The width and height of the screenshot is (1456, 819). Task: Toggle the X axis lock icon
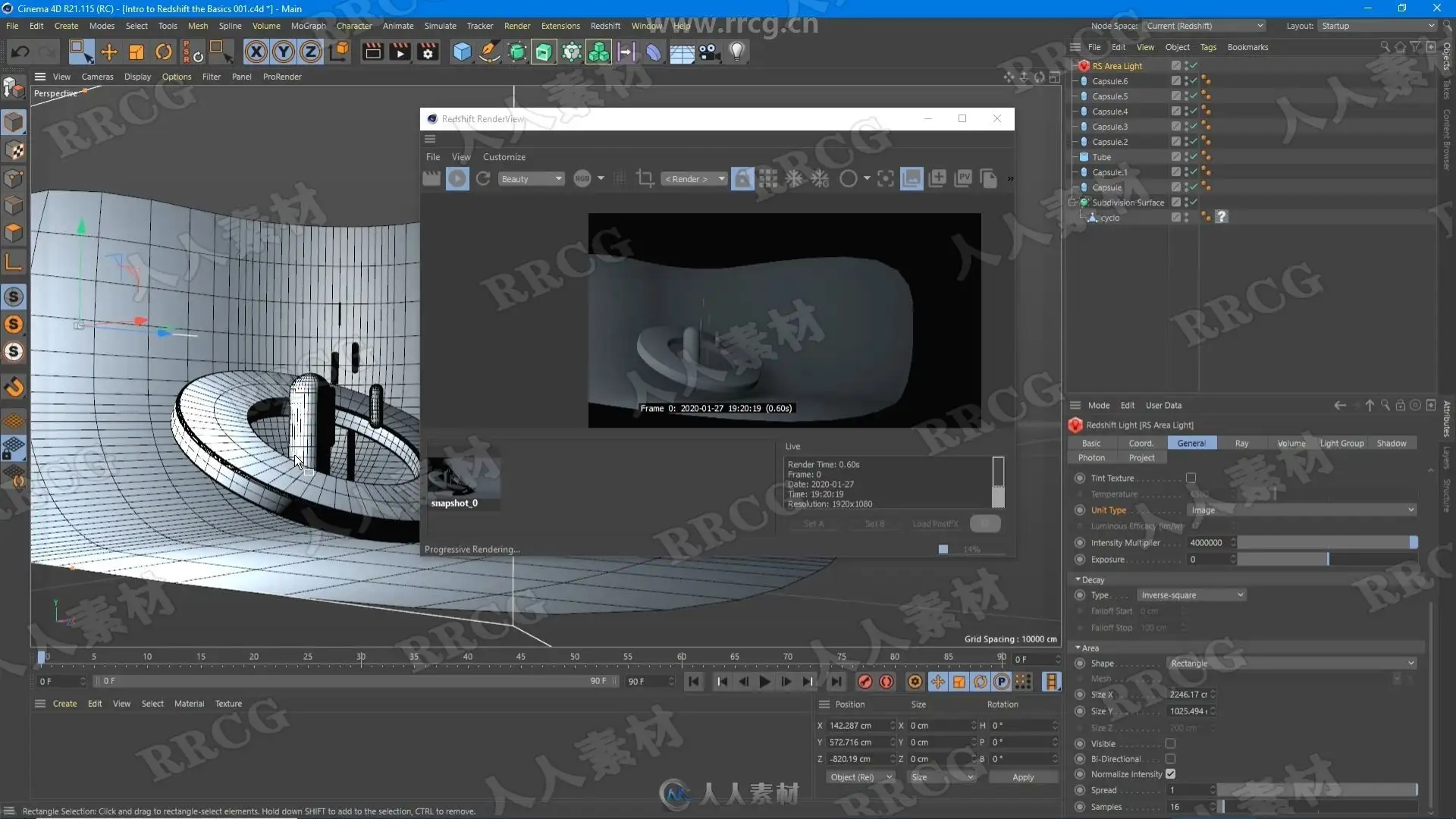click(256, 52)
